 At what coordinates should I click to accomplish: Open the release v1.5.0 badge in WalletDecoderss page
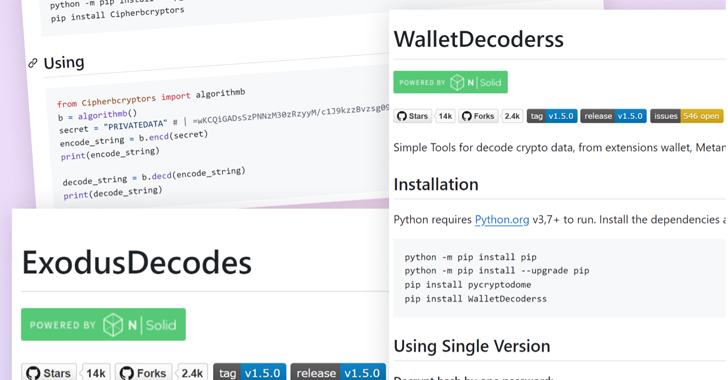pos(613,116)
